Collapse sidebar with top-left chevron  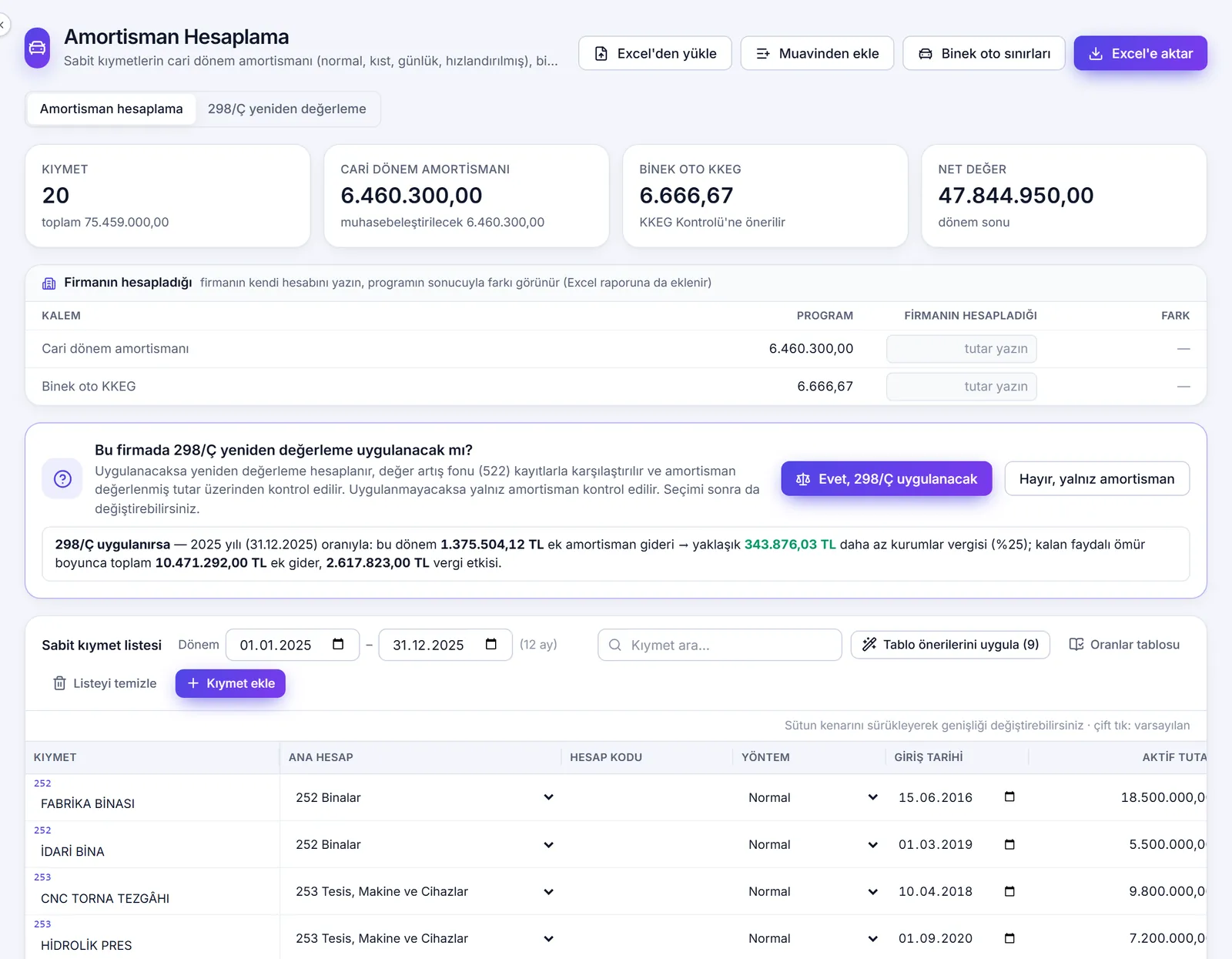[x=2, y=25]
